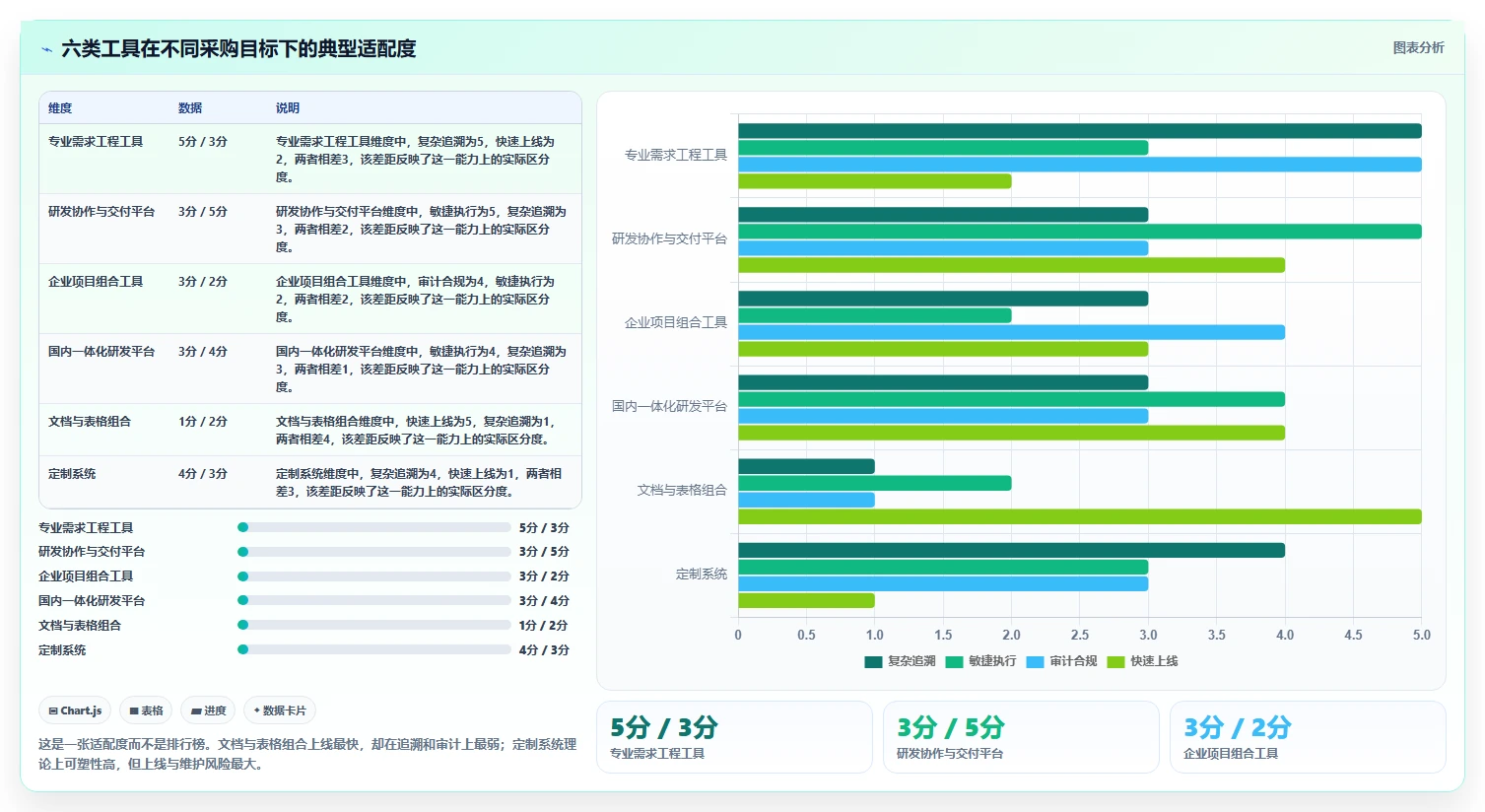Click the 4分 / 3分 value in progress list
Viewport: 1485px width, 812px height.
coord(544,650)
